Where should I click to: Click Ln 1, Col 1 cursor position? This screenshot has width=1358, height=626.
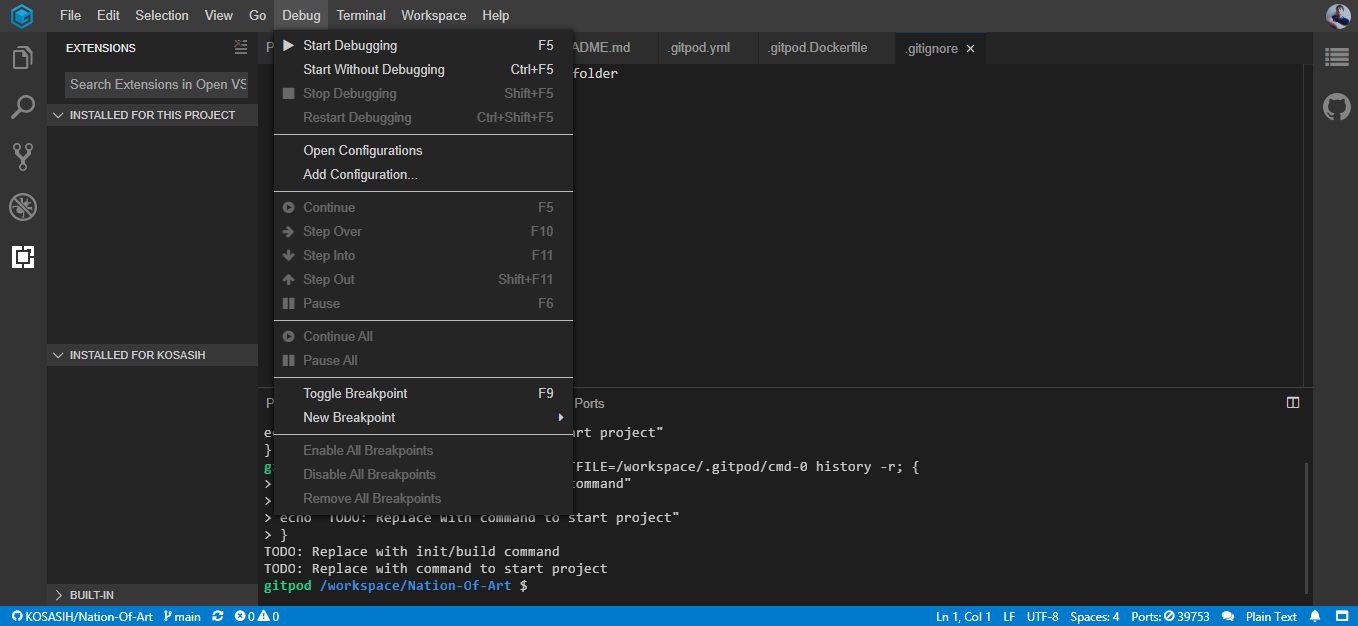point(963,617)
